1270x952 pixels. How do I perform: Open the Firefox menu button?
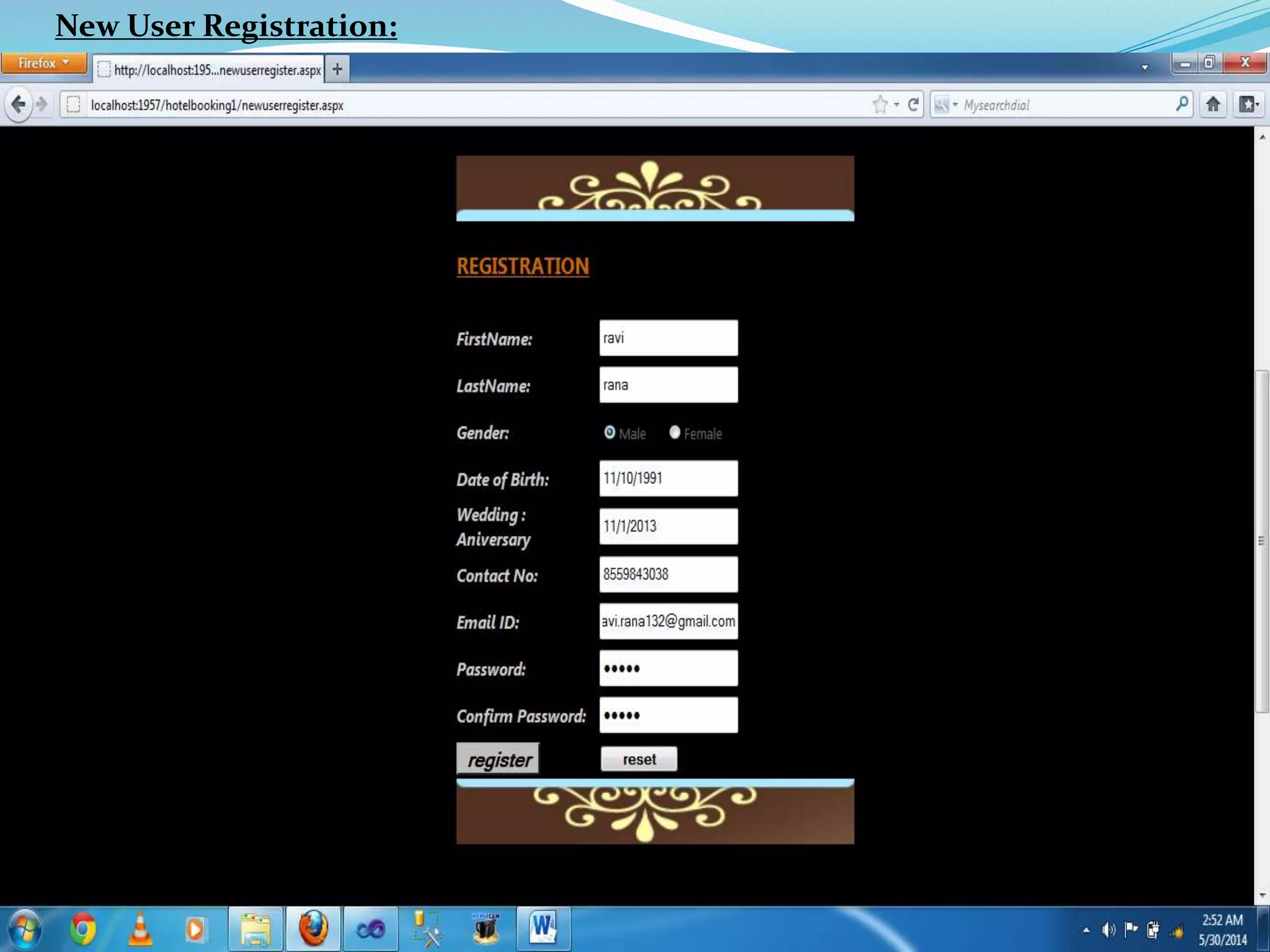[x=44, y=63]
